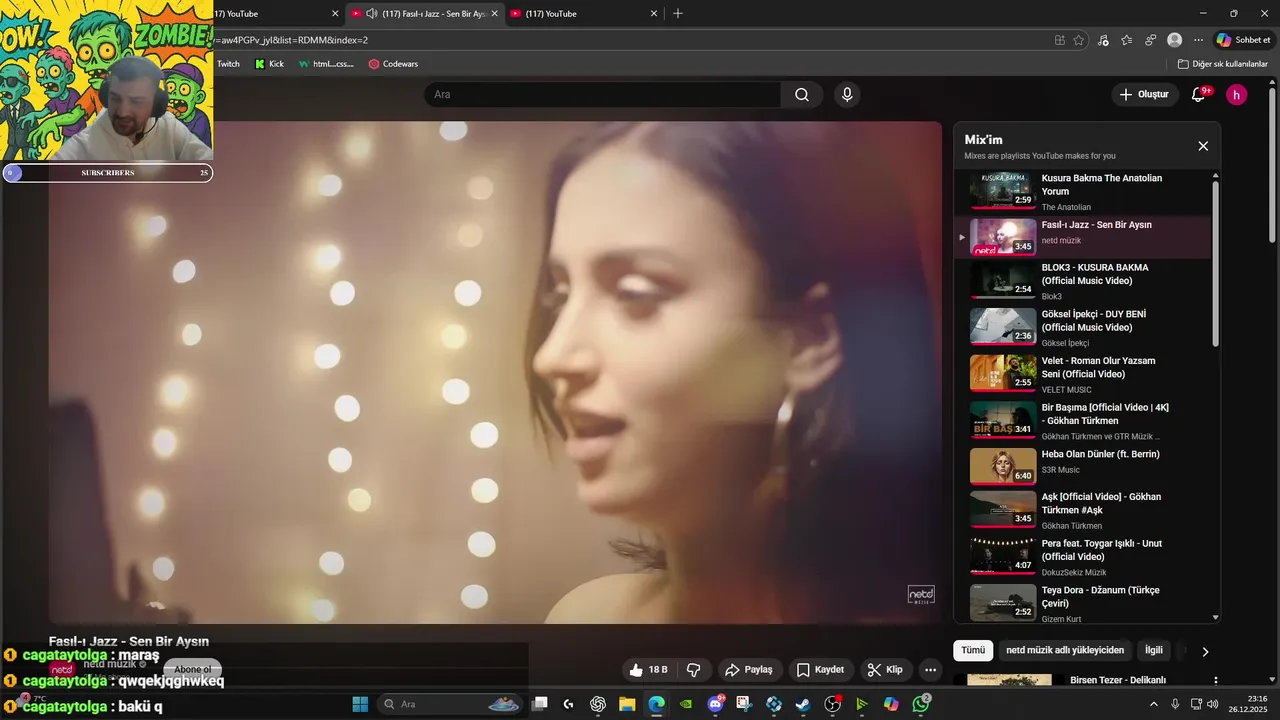Open WhatsApp from taskbar
The width and height of the screenshot is (1280, 720).
[920, 704]
